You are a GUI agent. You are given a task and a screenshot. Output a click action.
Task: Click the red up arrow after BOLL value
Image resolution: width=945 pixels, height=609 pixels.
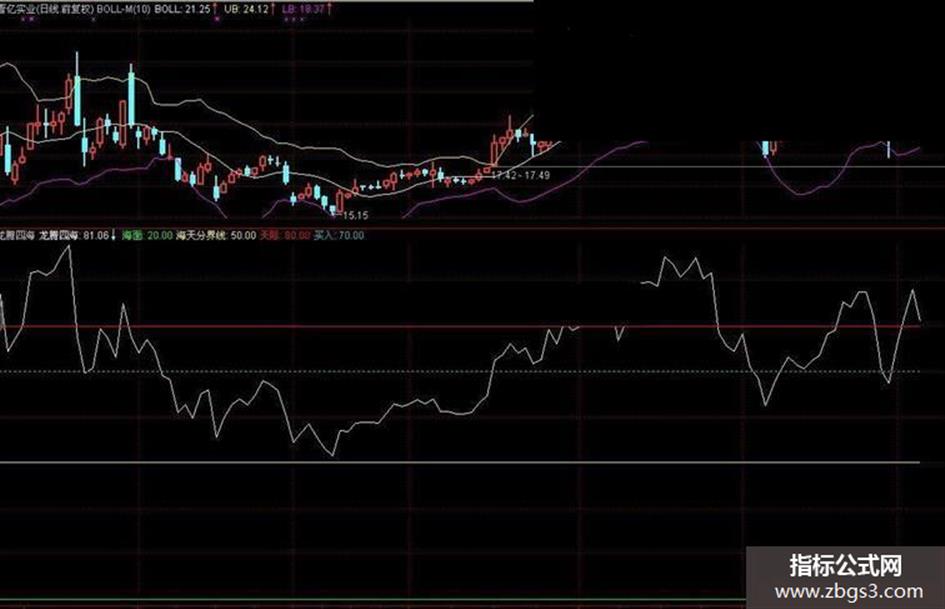coord(215,9)
